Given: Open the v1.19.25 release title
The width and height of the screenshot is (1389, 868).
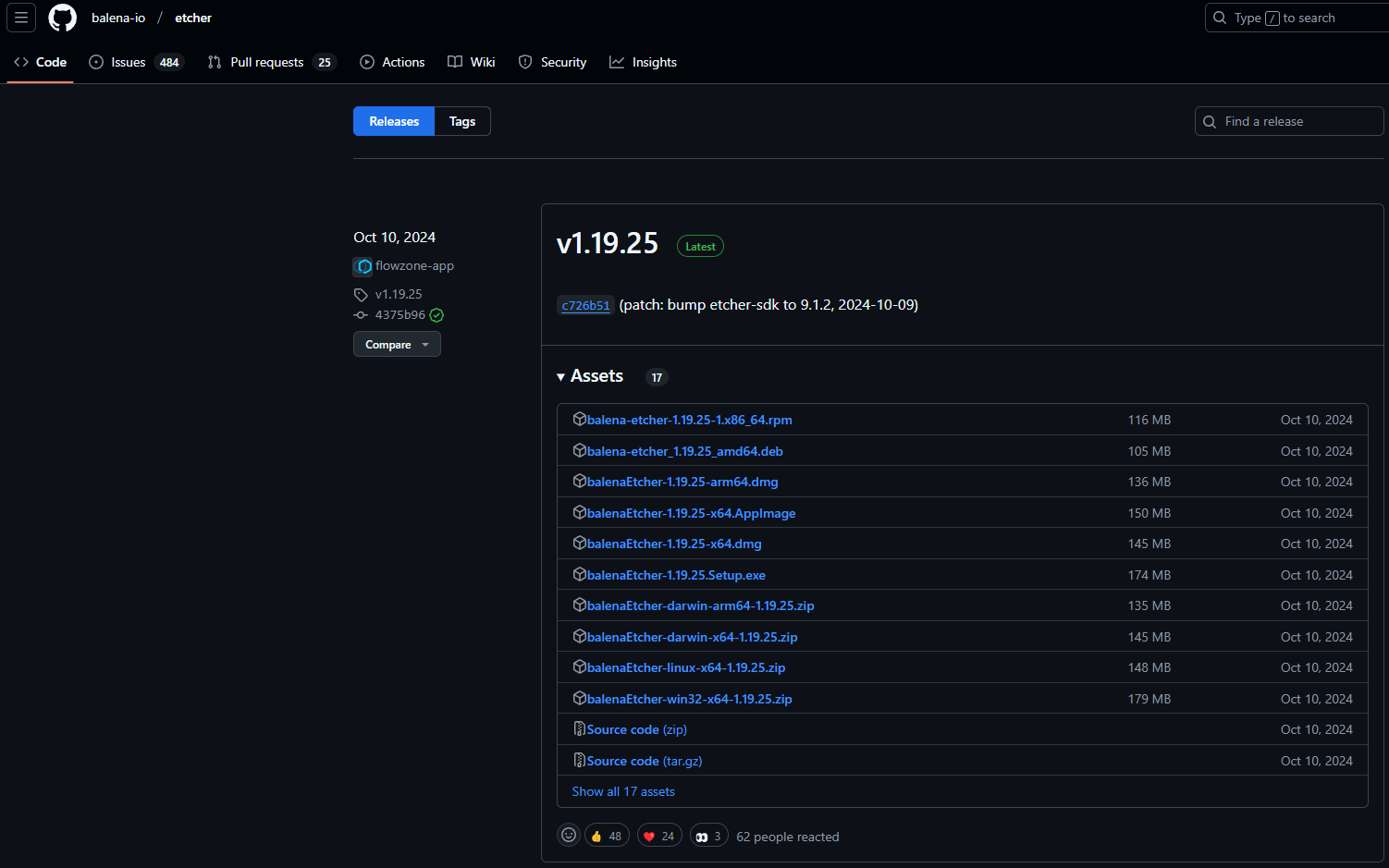Looking at the screenshot, I should (608, 243).
